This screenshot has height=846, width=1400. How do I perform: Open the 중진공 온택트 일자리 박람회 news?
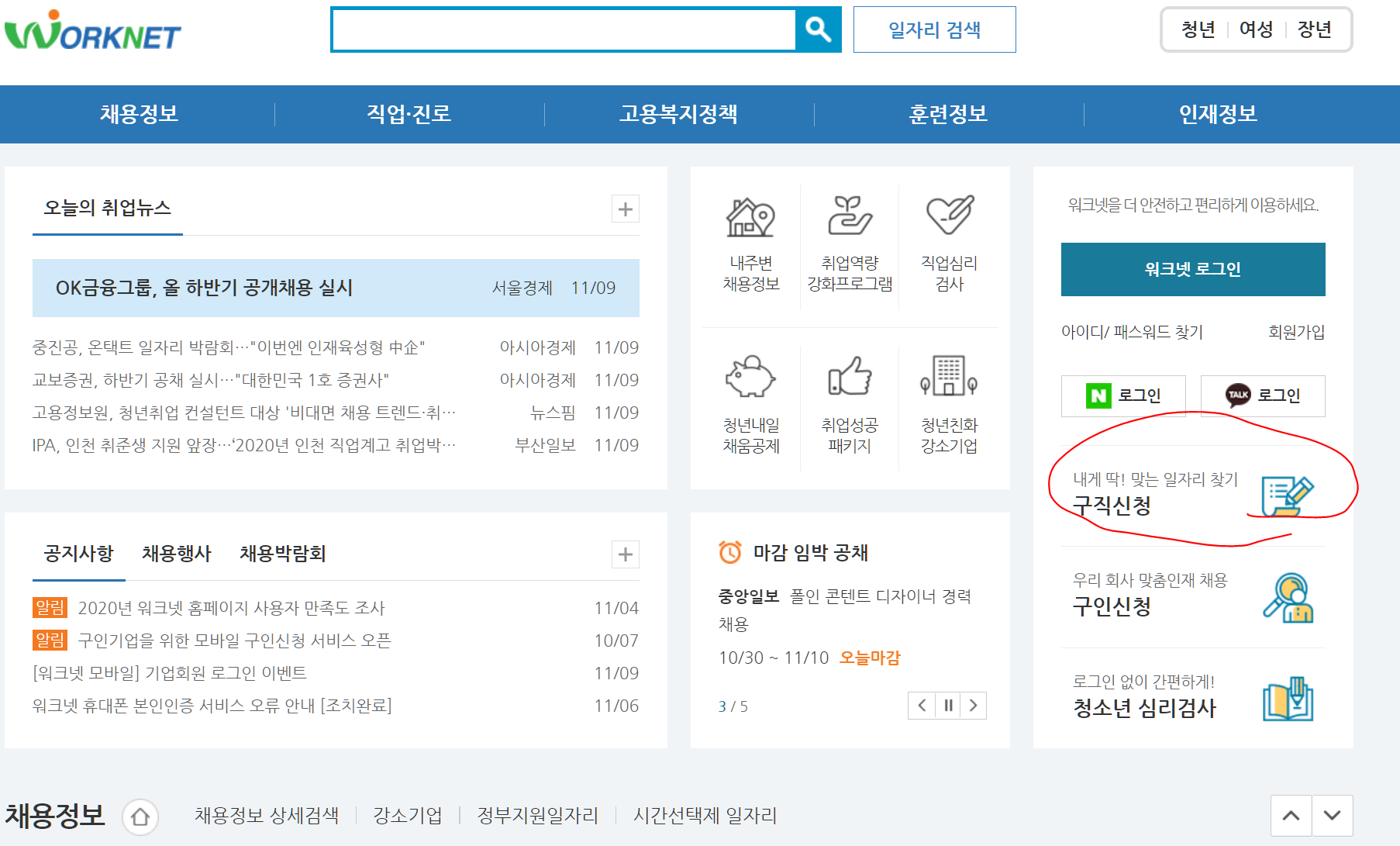click(x=229, y=347)
